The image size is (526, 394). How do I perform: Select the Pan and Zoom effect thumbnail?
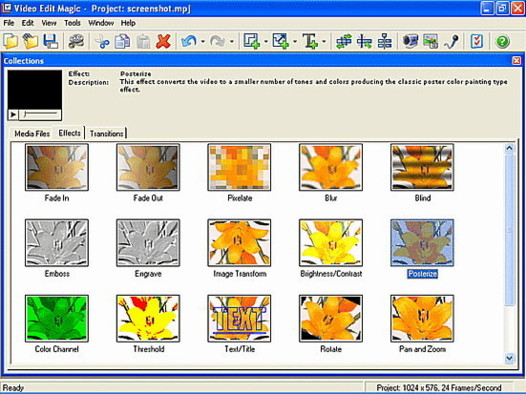click(x=422, y=319)
